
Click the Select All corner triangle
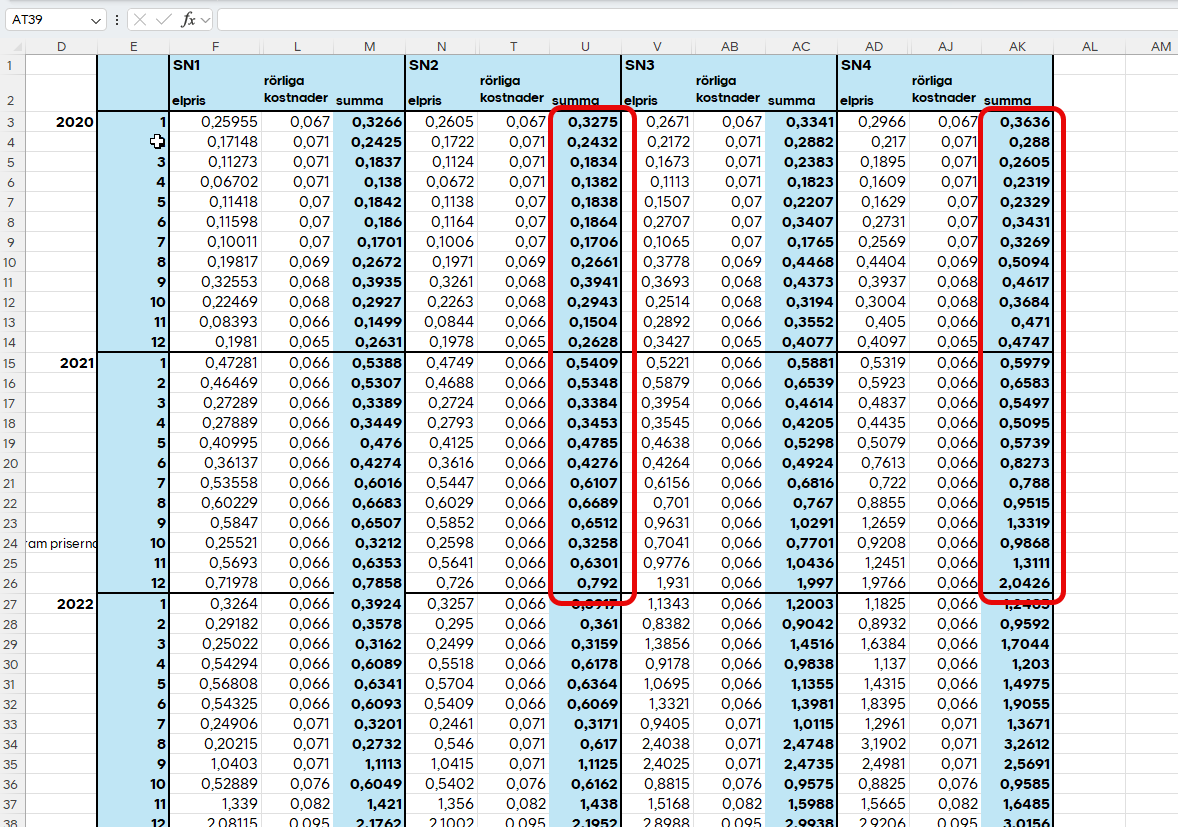[x=14, y=46]
